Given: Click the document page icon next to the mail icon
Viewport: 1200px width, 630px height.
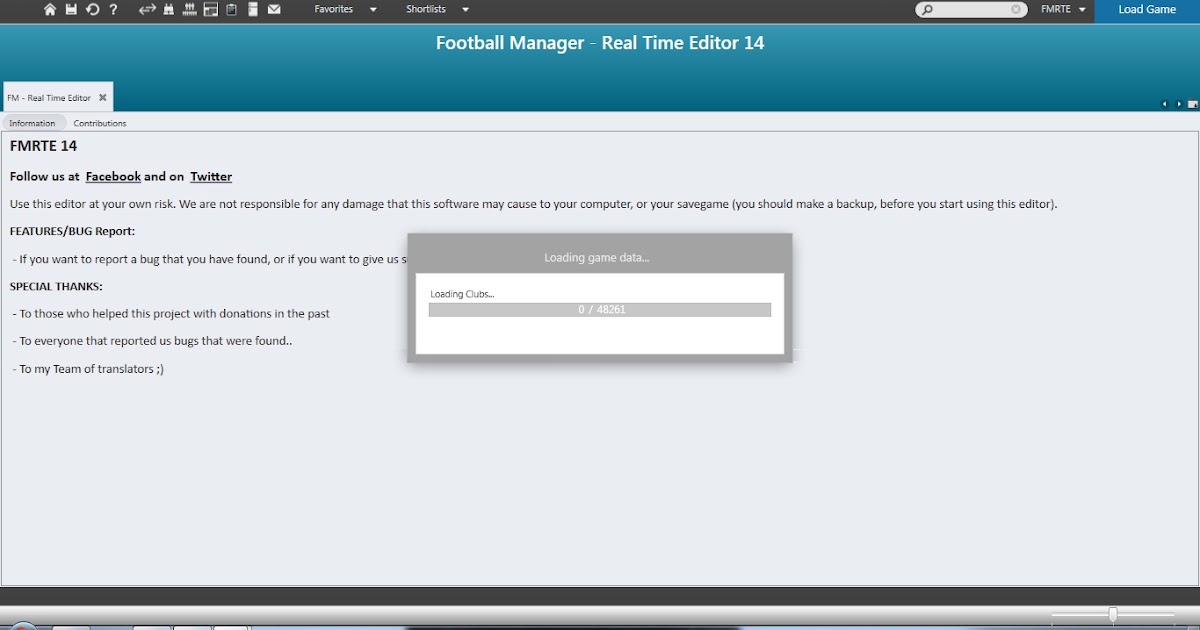Looking at the screenshot, I should [x=253, y=9].
